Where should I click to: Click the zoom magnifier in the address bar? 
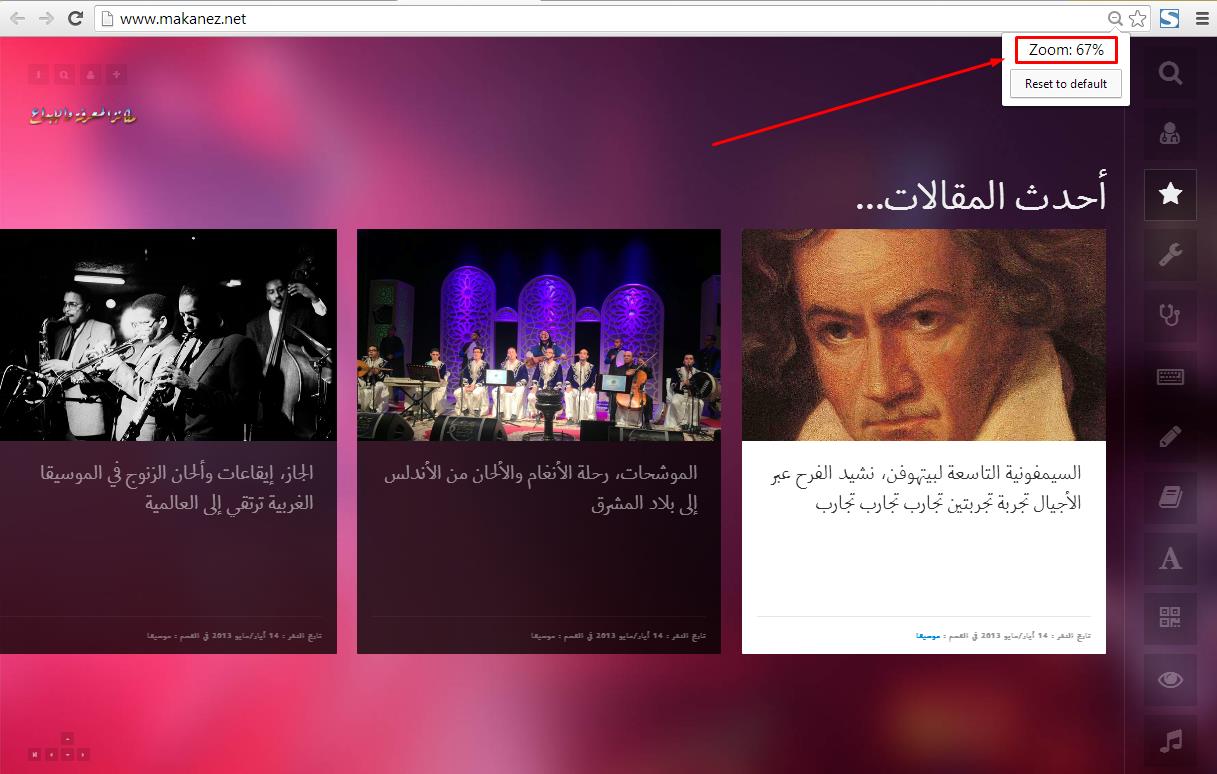pos(1115,18)
